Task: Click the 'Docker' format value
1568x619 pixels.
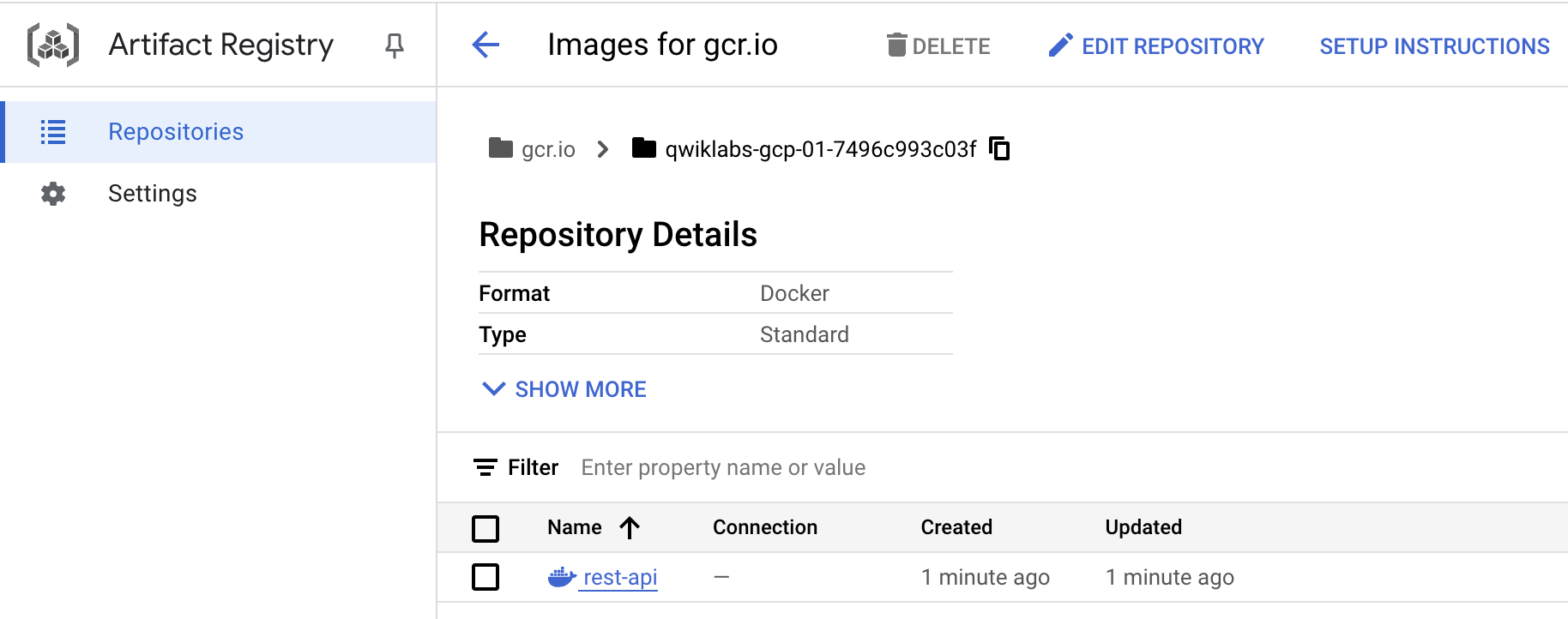Action: [x=794, y=293]
